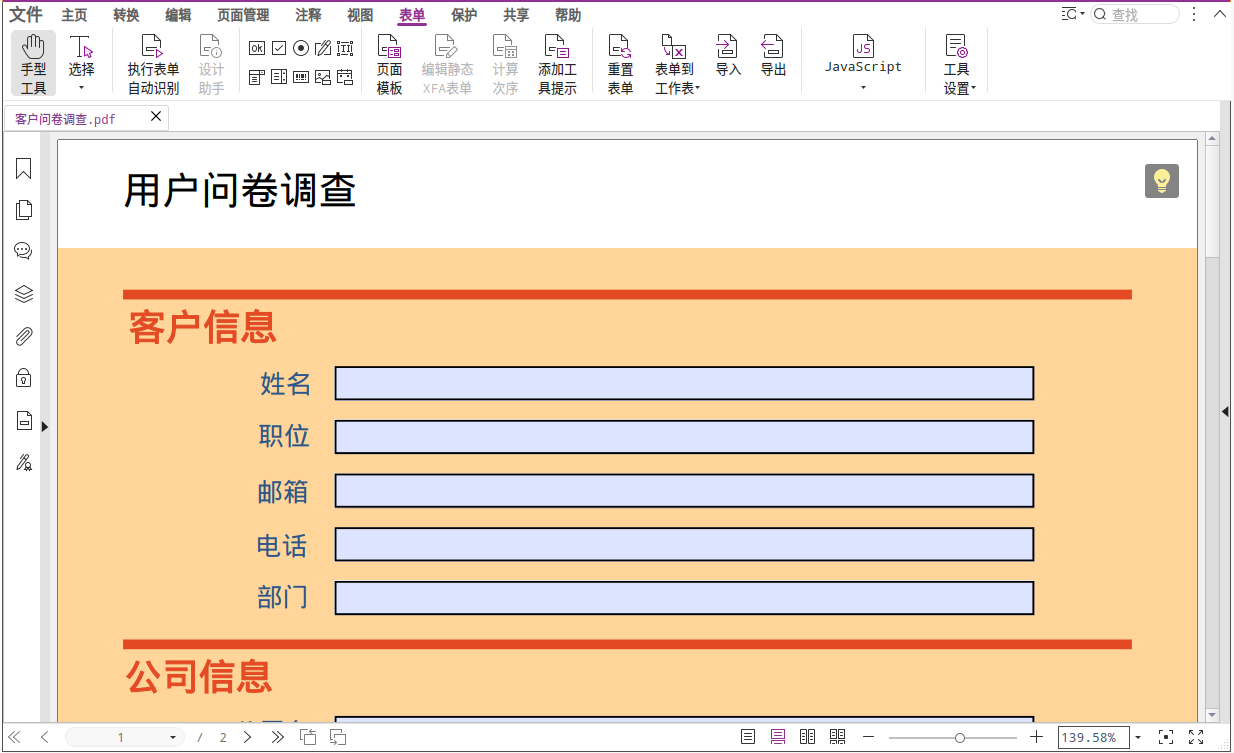Open the 文件 menu
This screenshot has height=753, width=1234.
[x=26, y=15]
